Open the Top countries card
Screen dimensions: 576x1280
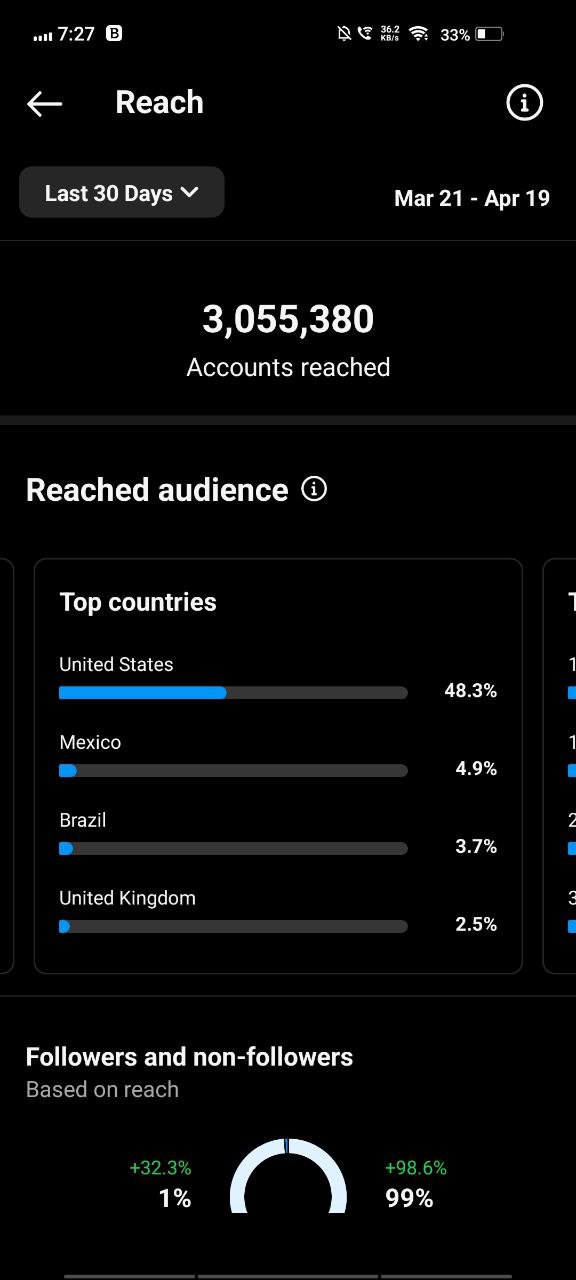278,766
